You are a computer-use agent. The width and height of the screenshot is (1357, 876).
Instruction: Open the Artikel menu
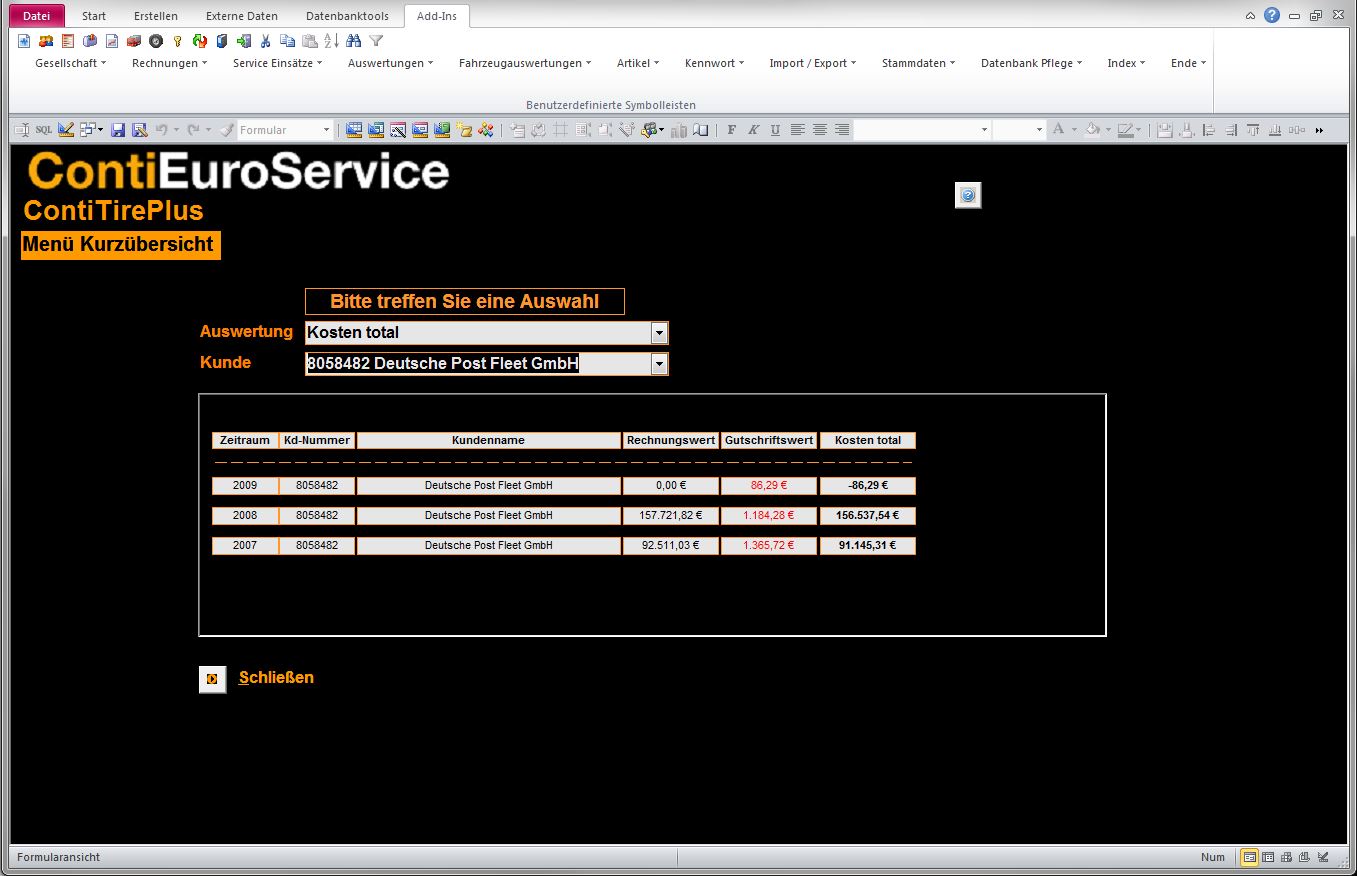(x=638, y=63)
